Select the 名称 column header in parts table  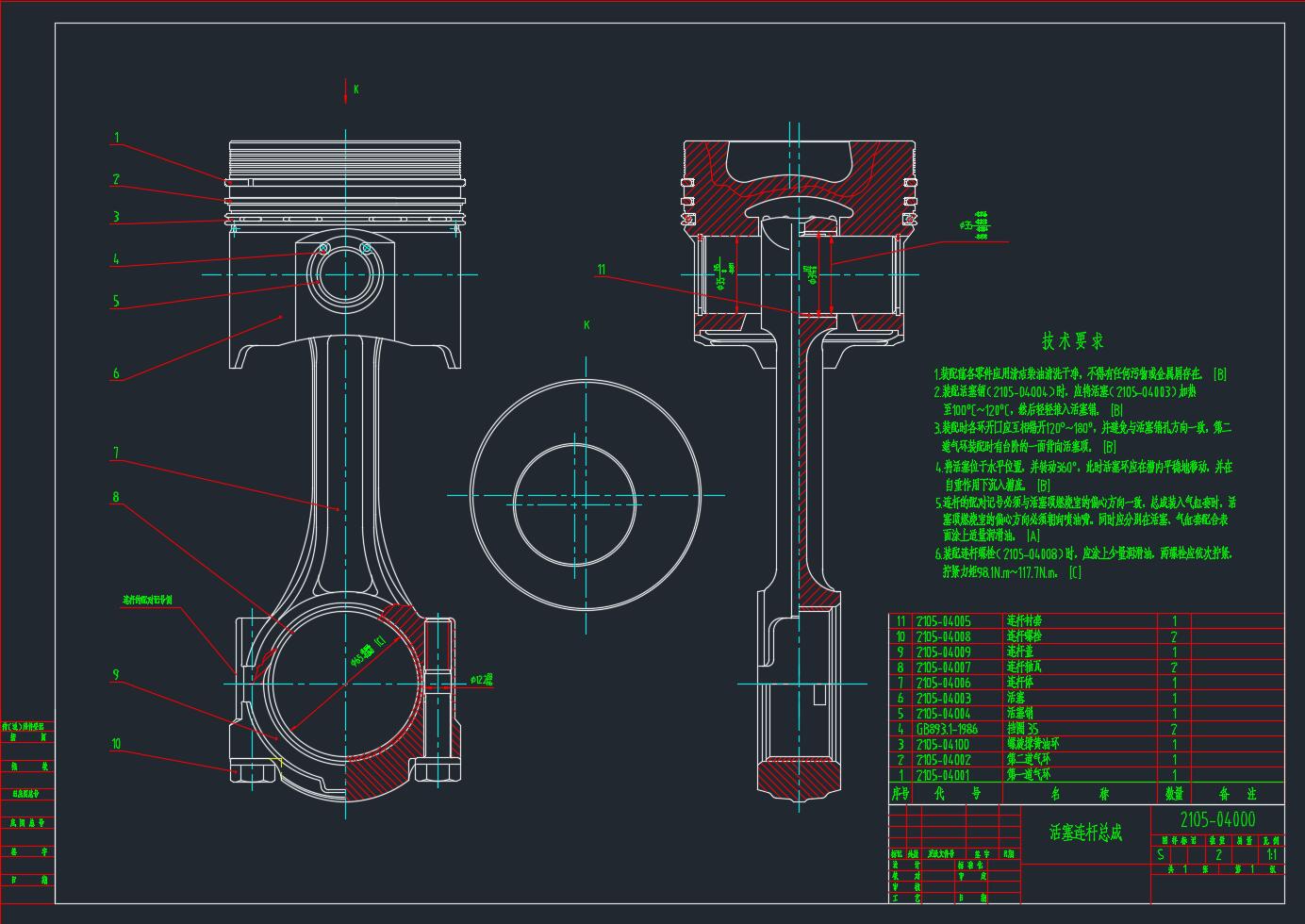point(1079,794)
